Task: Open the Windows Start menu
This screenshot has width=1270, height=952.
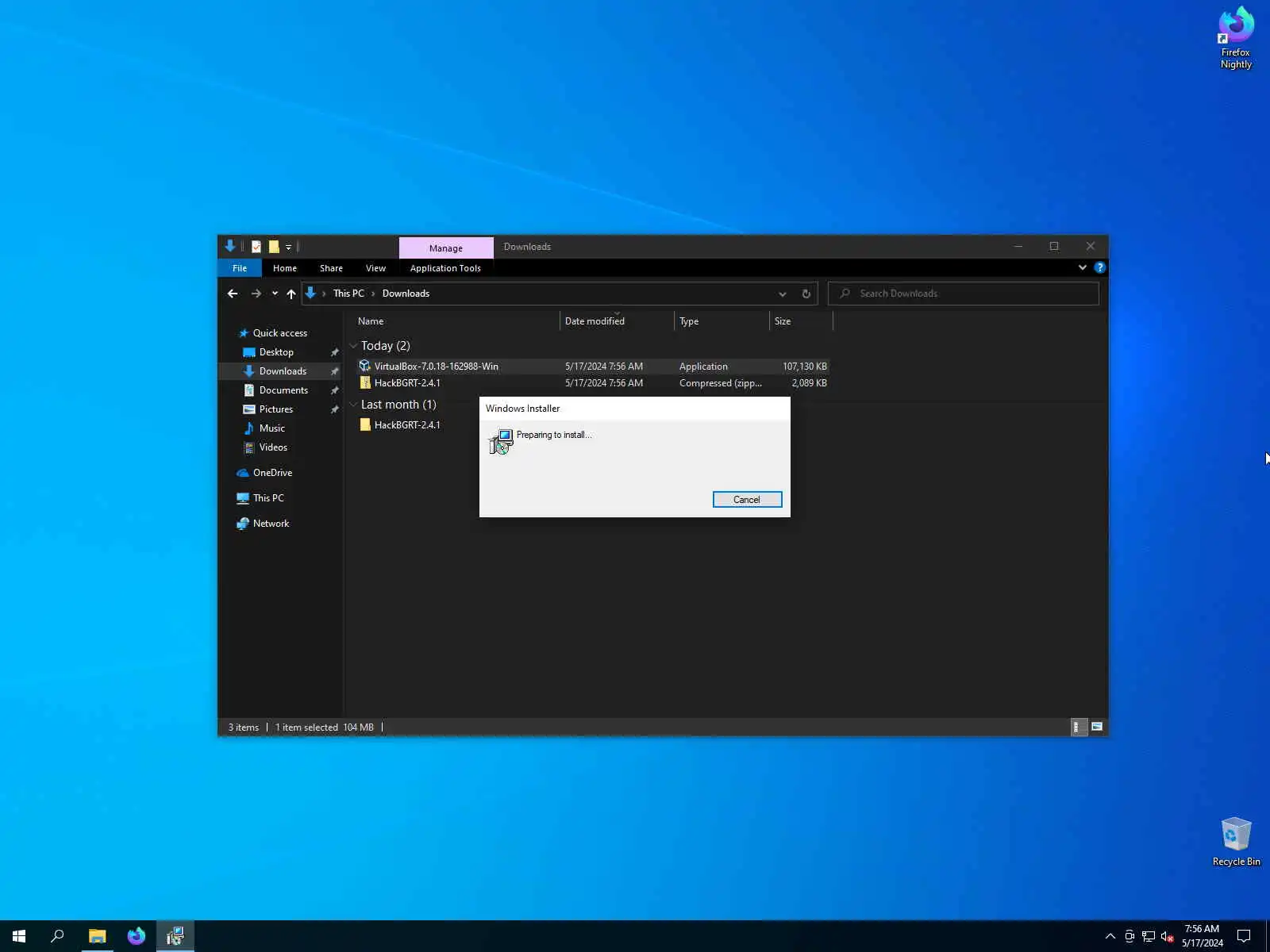Action: pyautogui.click(x=19, y=936)
